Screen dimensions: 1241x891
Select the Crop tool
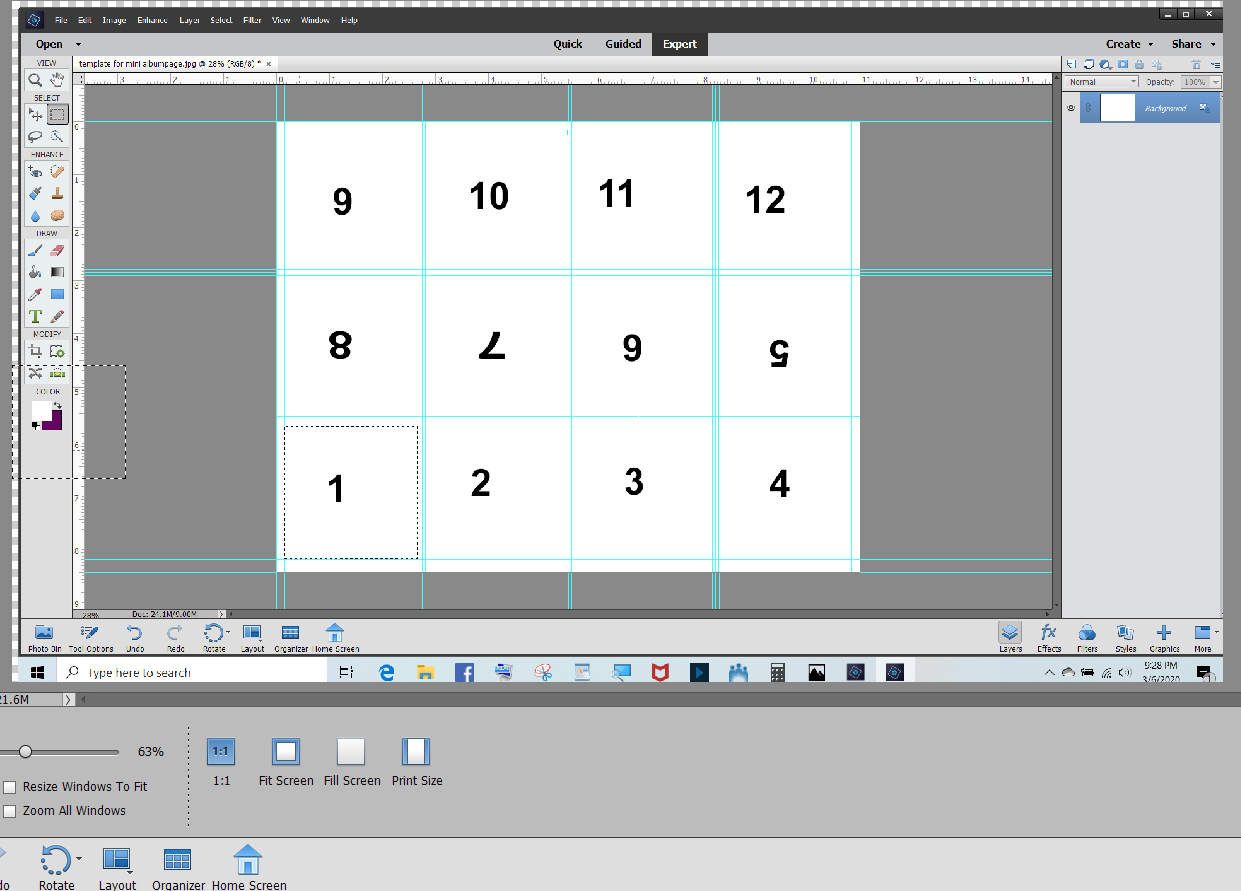click(35, 351)
